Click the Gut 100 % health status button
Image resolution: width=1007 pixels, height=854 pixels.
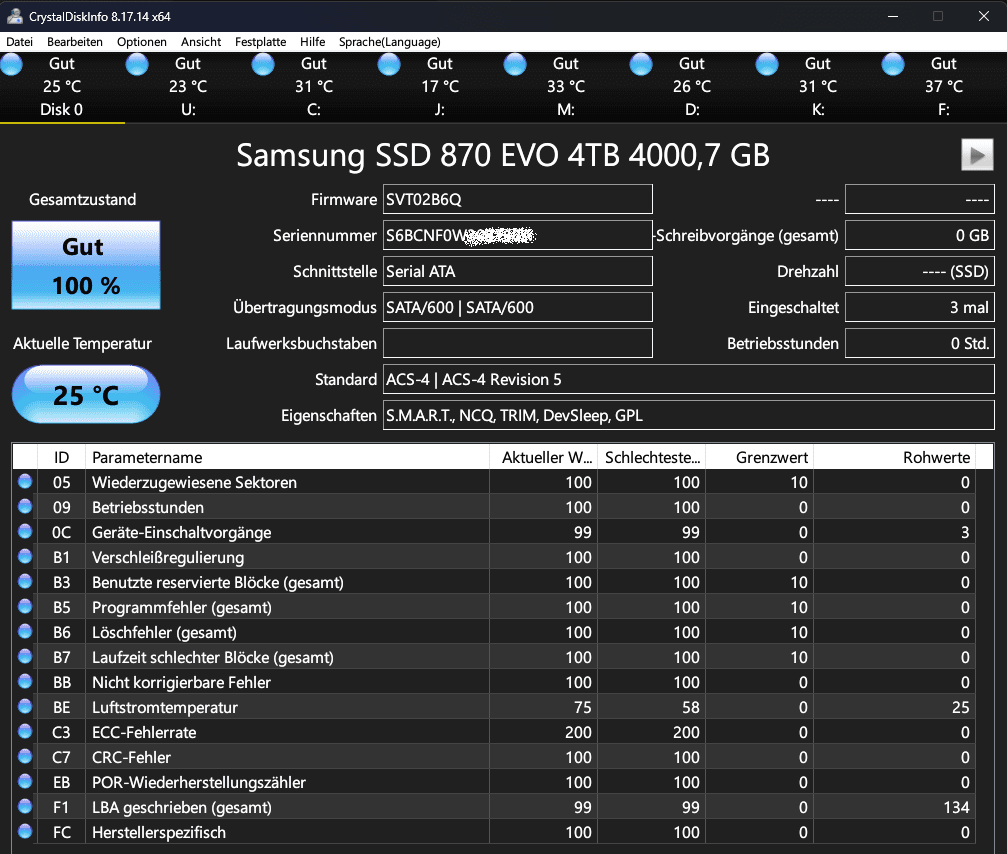pos(86,265)
